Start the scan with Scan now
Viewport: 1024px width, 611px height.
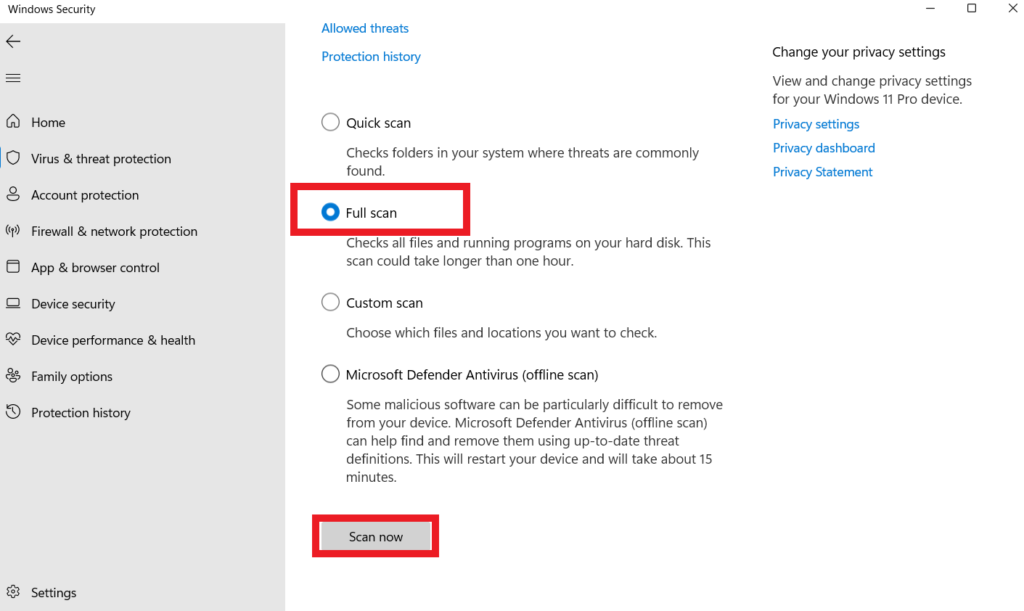(x=375, y=536)
